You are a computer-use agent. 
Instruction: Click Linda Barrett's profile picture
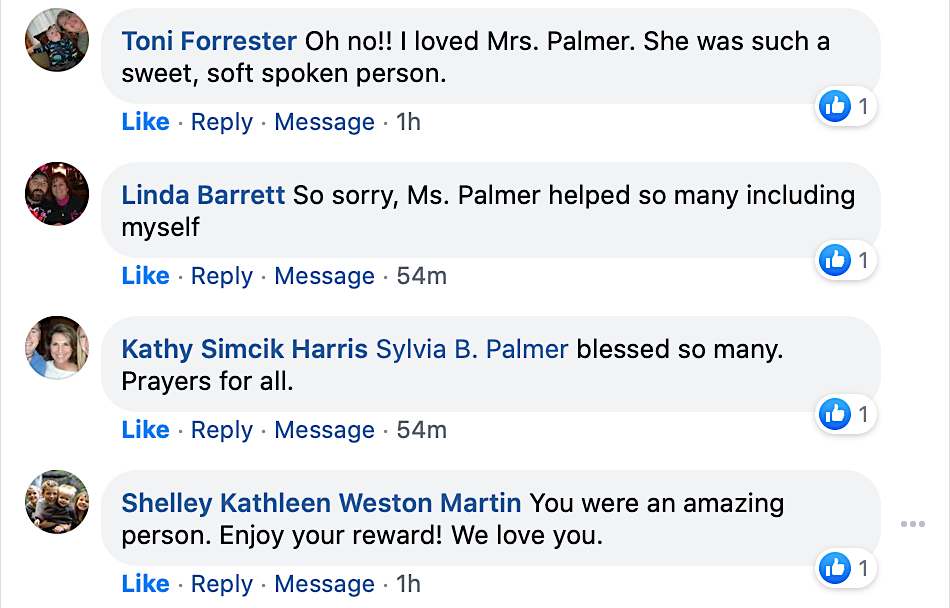57,194
